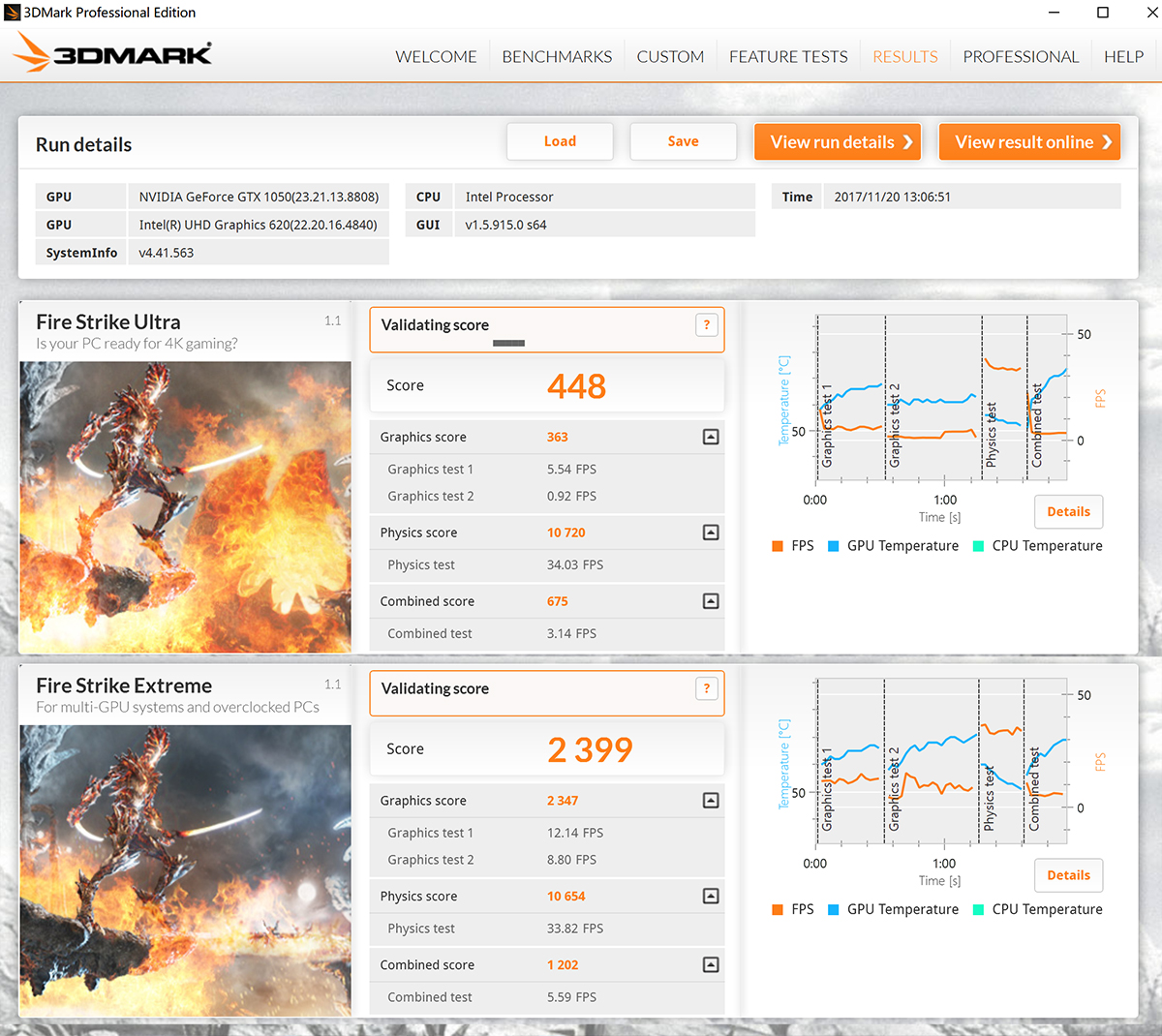Switch to the Feature Tests tab
This screenshot has width=1162, height=1036.
[x=788, y=57]
